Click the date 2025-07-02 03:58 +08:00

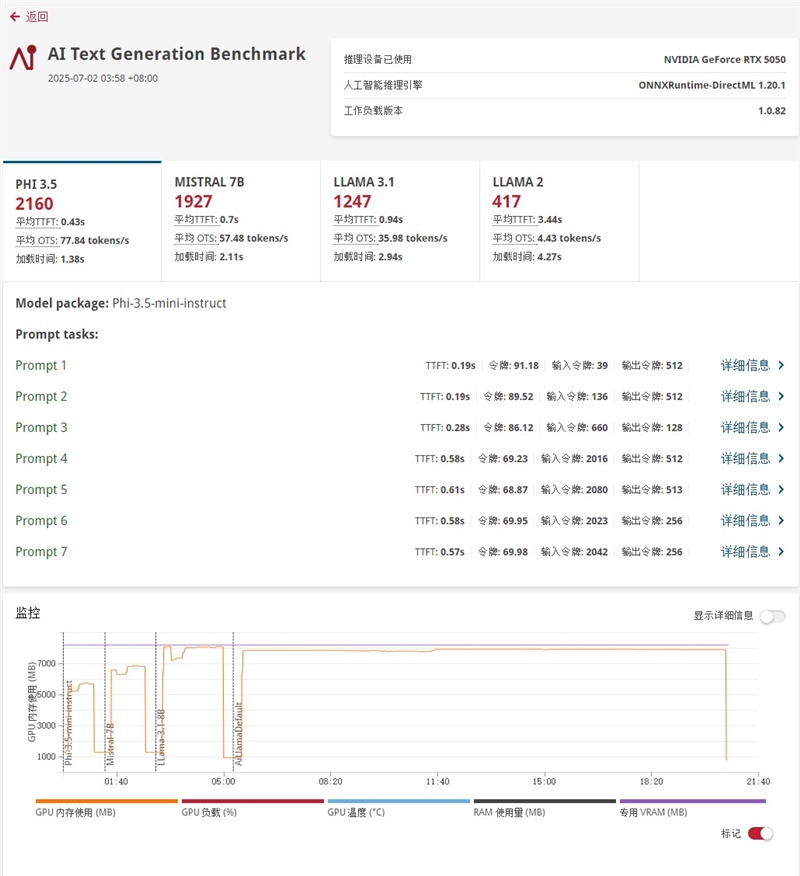click(x=103, y=78)
